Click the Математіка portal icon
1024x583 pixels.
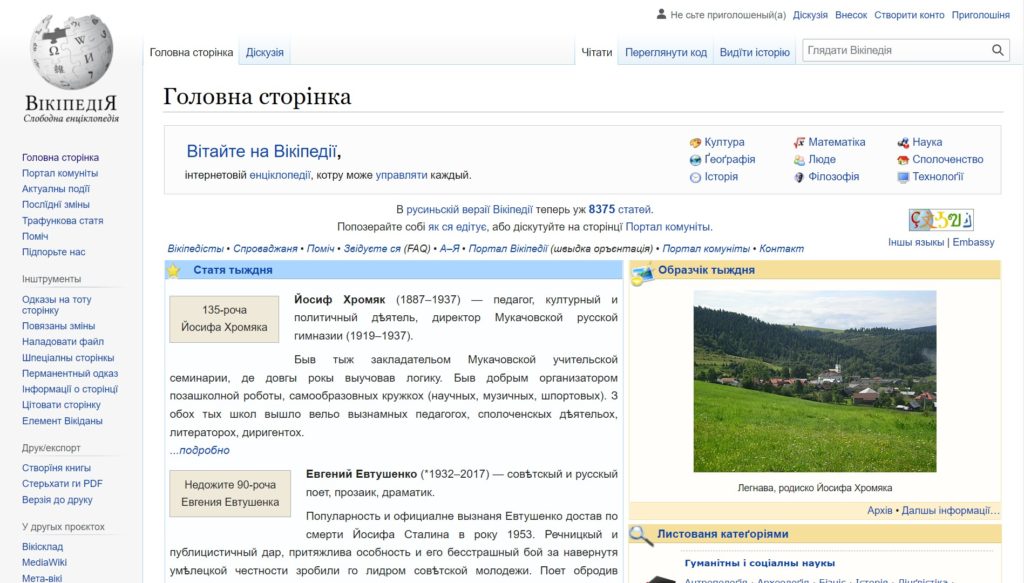click(x=799, y=143)
